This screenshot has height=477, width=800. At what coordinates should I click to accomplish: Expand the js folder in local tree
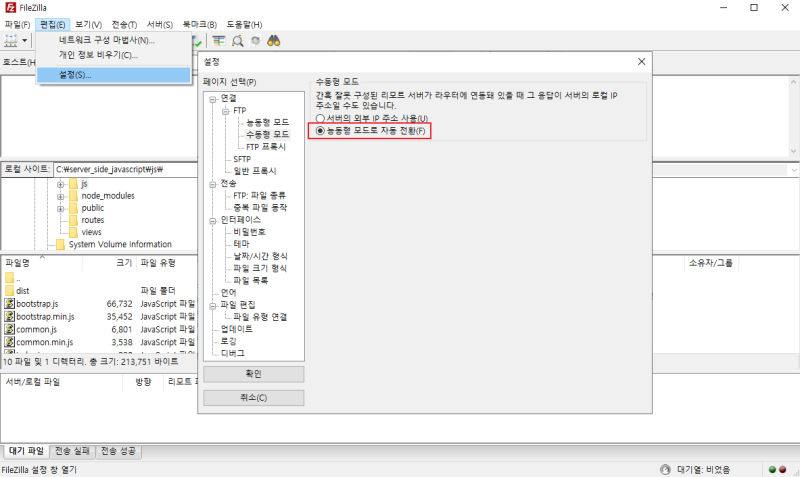pos(61,184)
